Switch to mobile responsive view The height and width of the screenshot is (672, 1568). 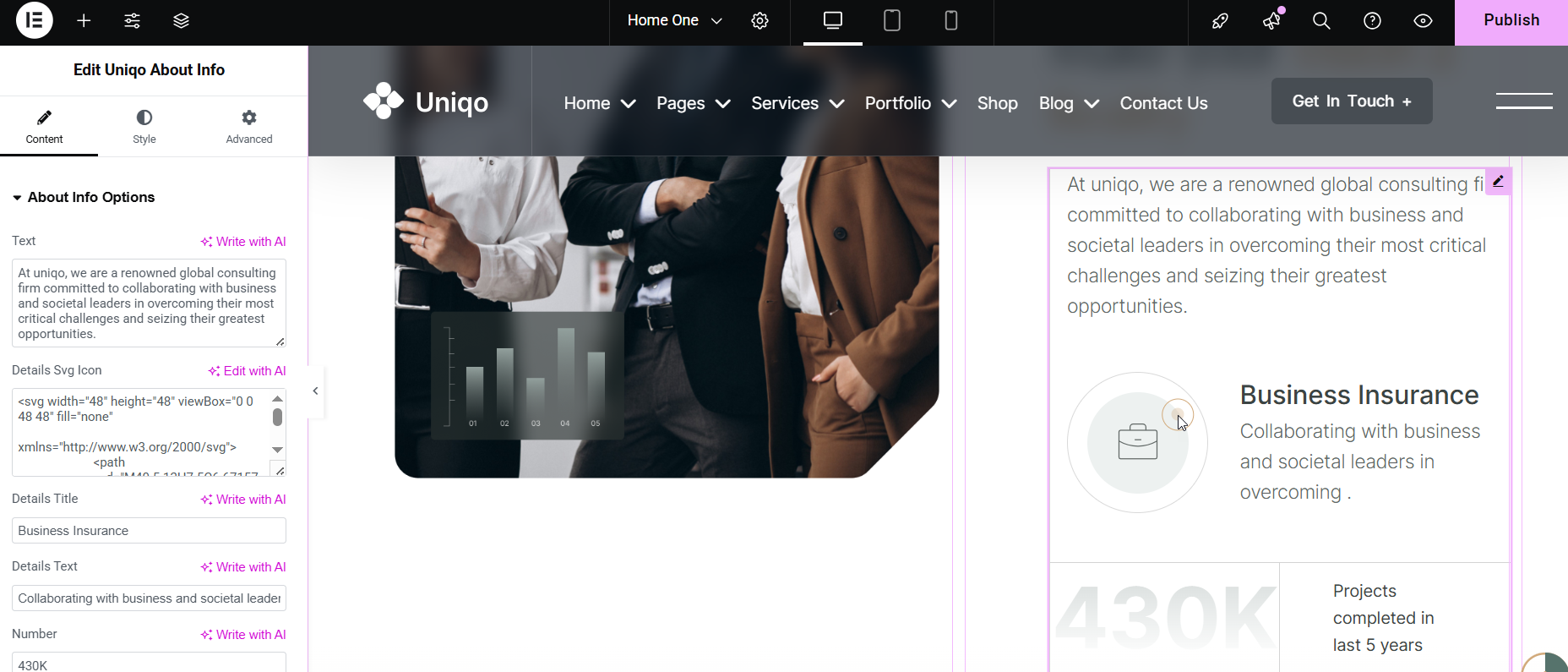[x=950, y=21]
